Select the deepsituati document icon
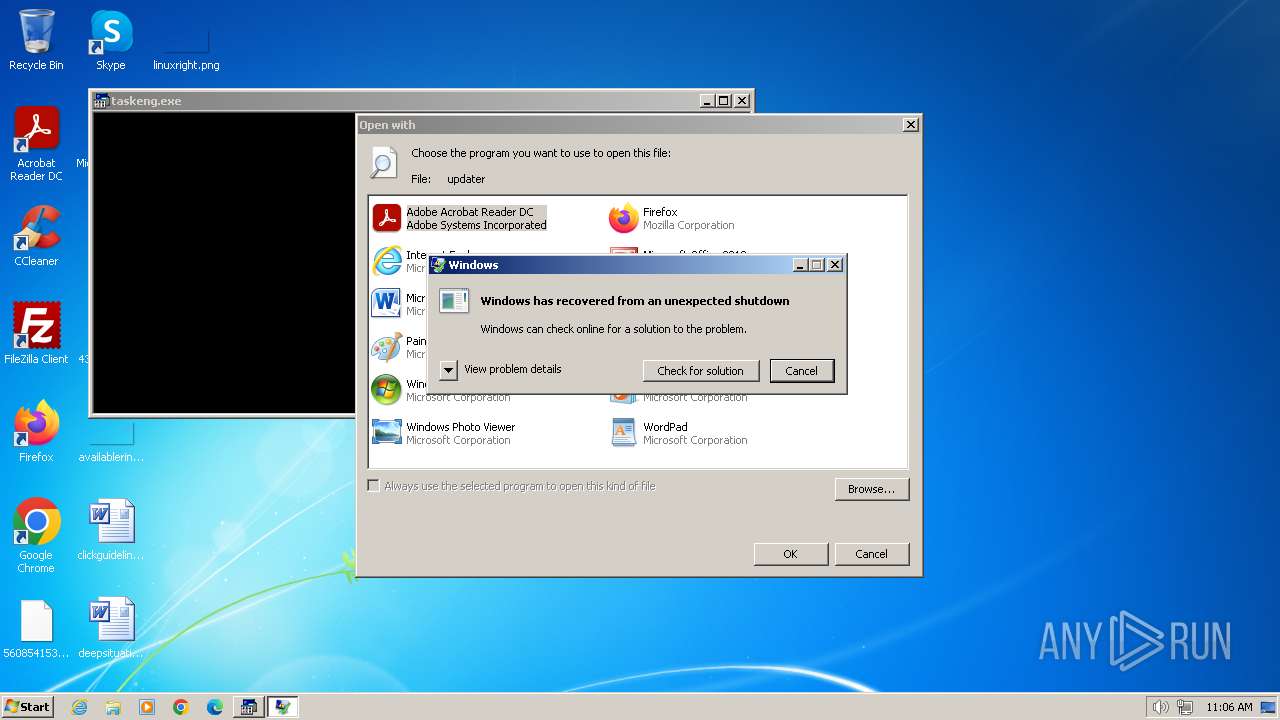1280x720 pixels. [x=111, y=628]
